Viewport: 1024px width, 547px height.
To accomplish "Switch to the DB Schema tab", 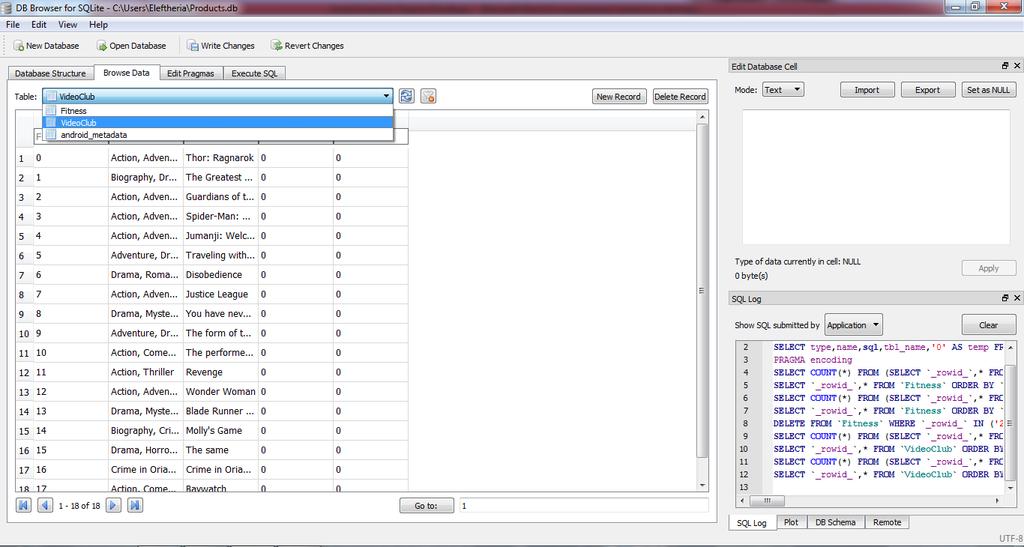I will point(836,522).
